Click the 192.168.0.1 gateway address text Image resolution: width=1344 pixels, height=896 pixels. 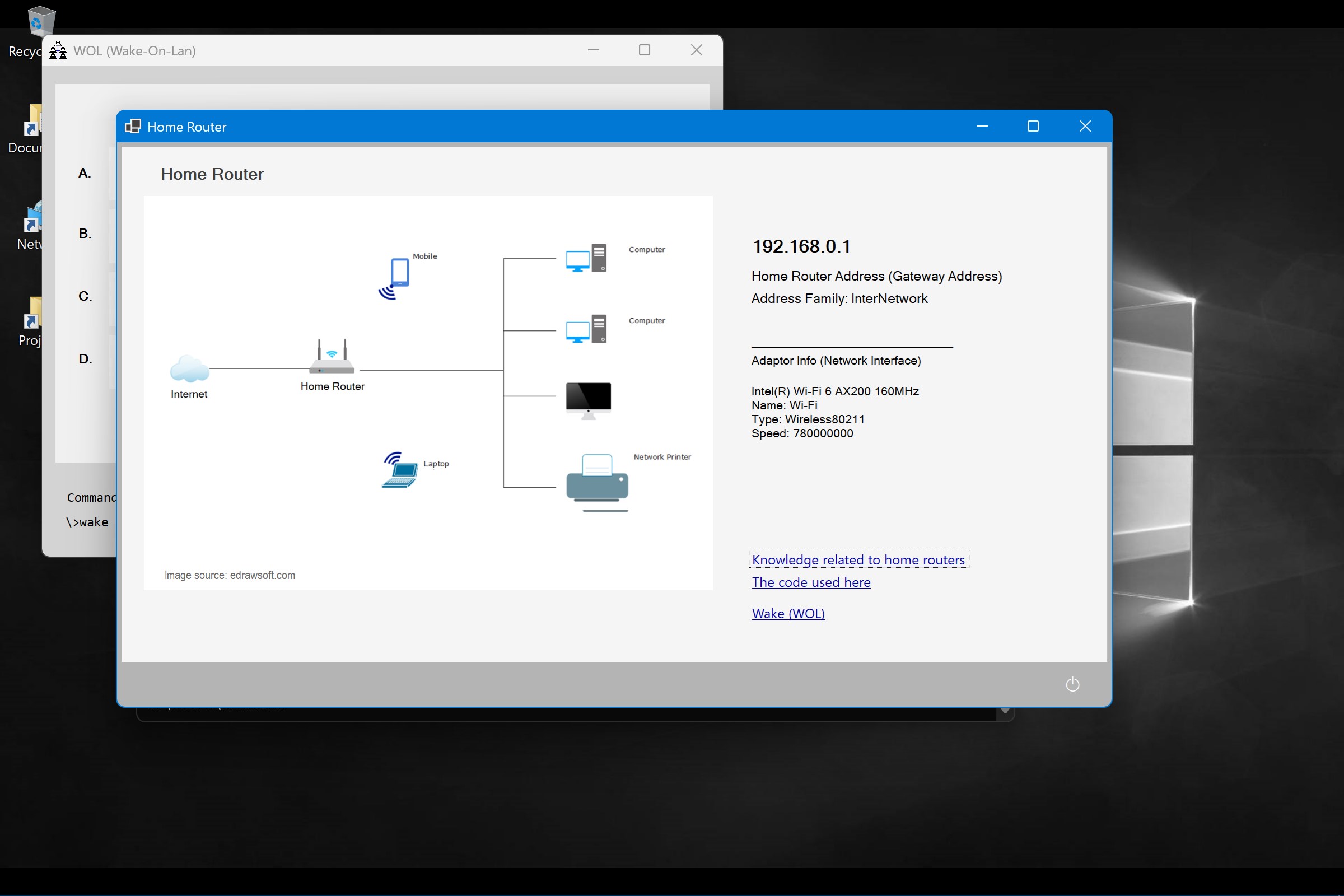pos(801,246)
